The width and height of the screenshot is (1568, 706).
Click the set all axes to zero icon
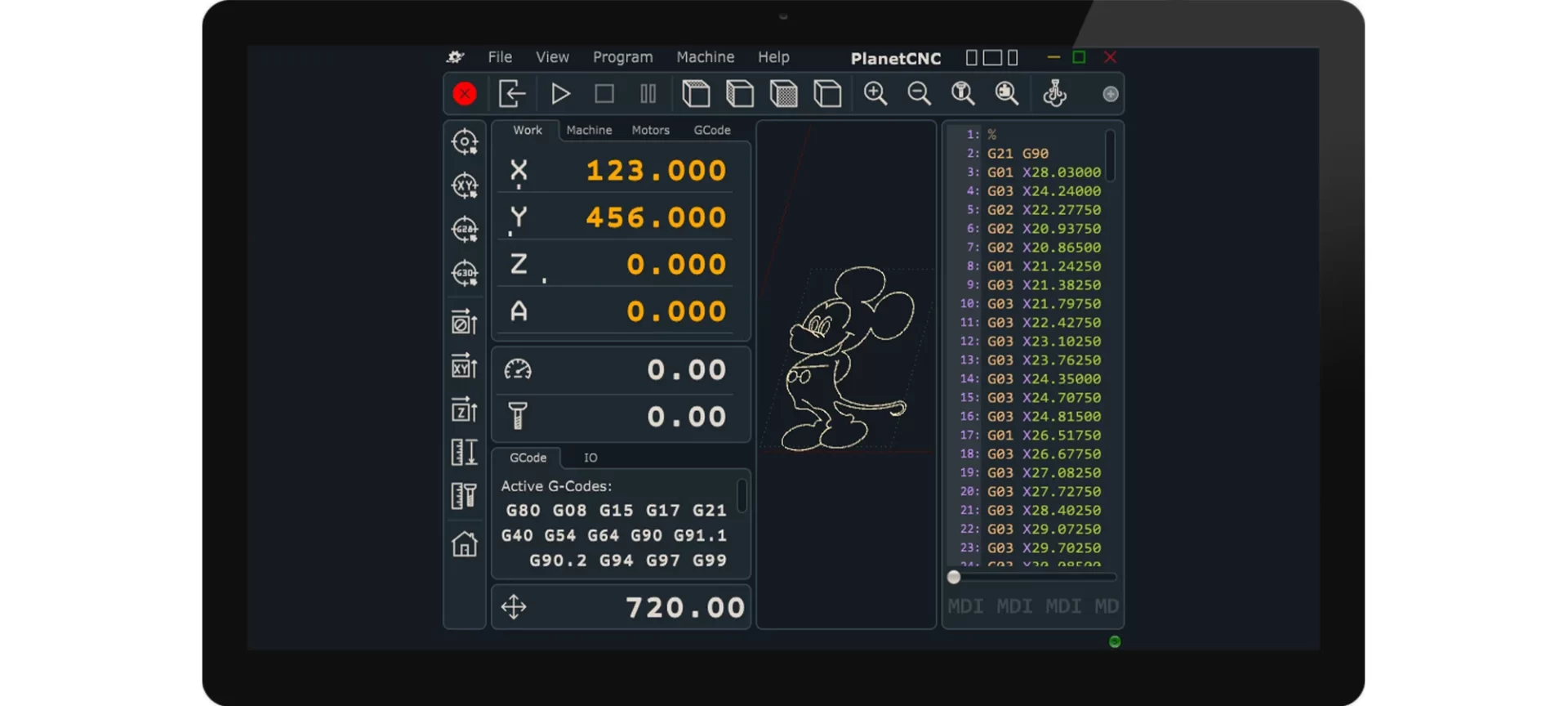point(465,322)
